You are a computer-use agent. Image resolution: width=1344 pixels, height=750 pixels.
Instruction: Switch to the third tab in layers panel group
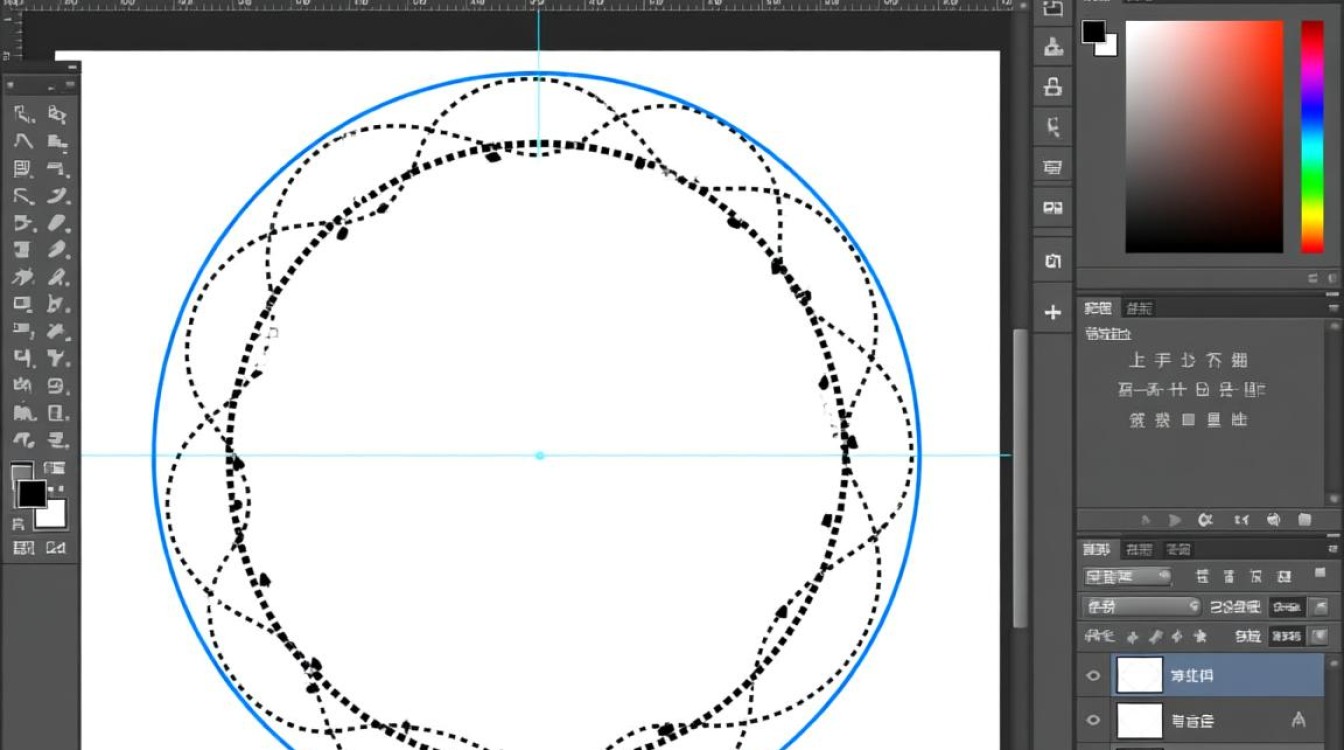coord(1178,549)
